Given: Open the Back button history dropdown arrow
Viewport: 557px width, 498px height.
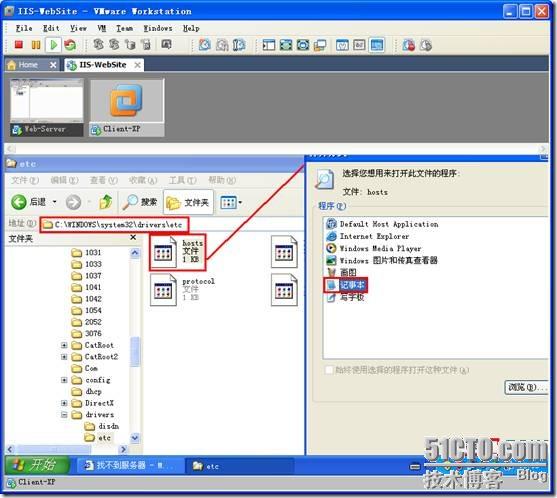Looking at the screenshot, I should click(55, 202).
